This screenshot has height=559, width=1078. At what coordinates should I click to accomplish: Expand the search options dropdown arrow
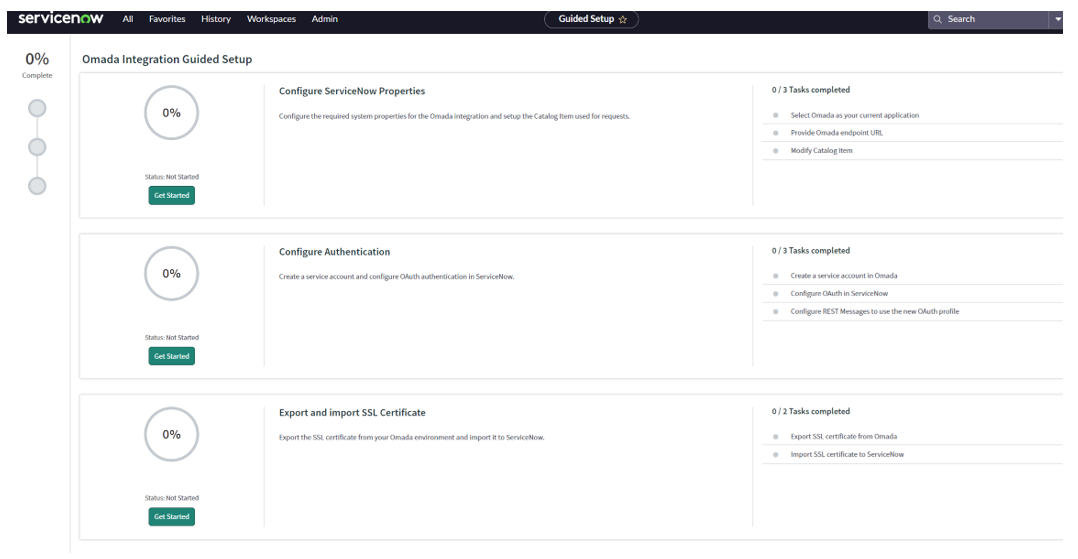pyautogui.click(x=1058, y=19)
